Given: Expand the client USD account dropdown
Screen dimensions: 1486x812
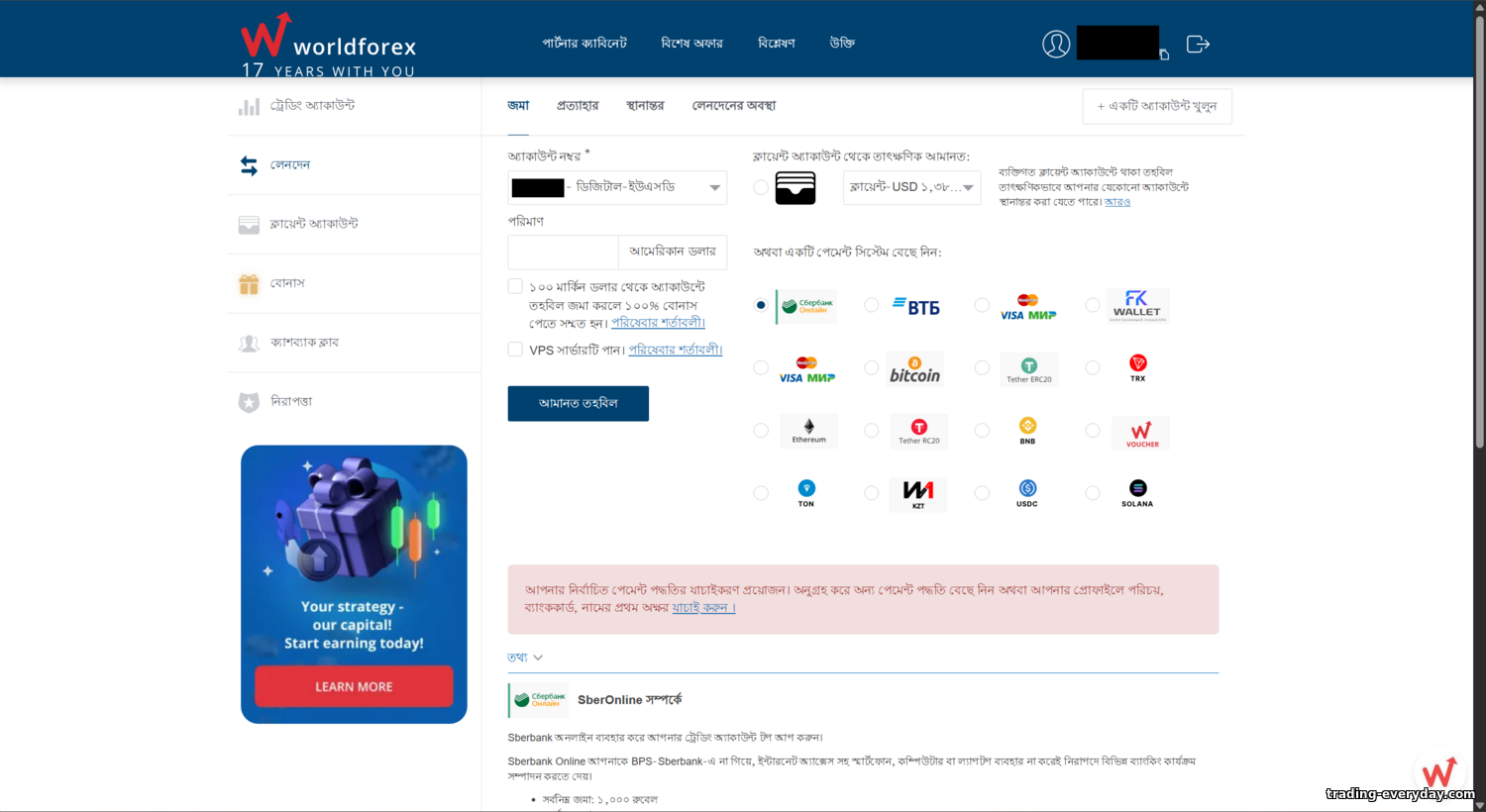Looking at the screenshot, I should (x=911, y=187).
